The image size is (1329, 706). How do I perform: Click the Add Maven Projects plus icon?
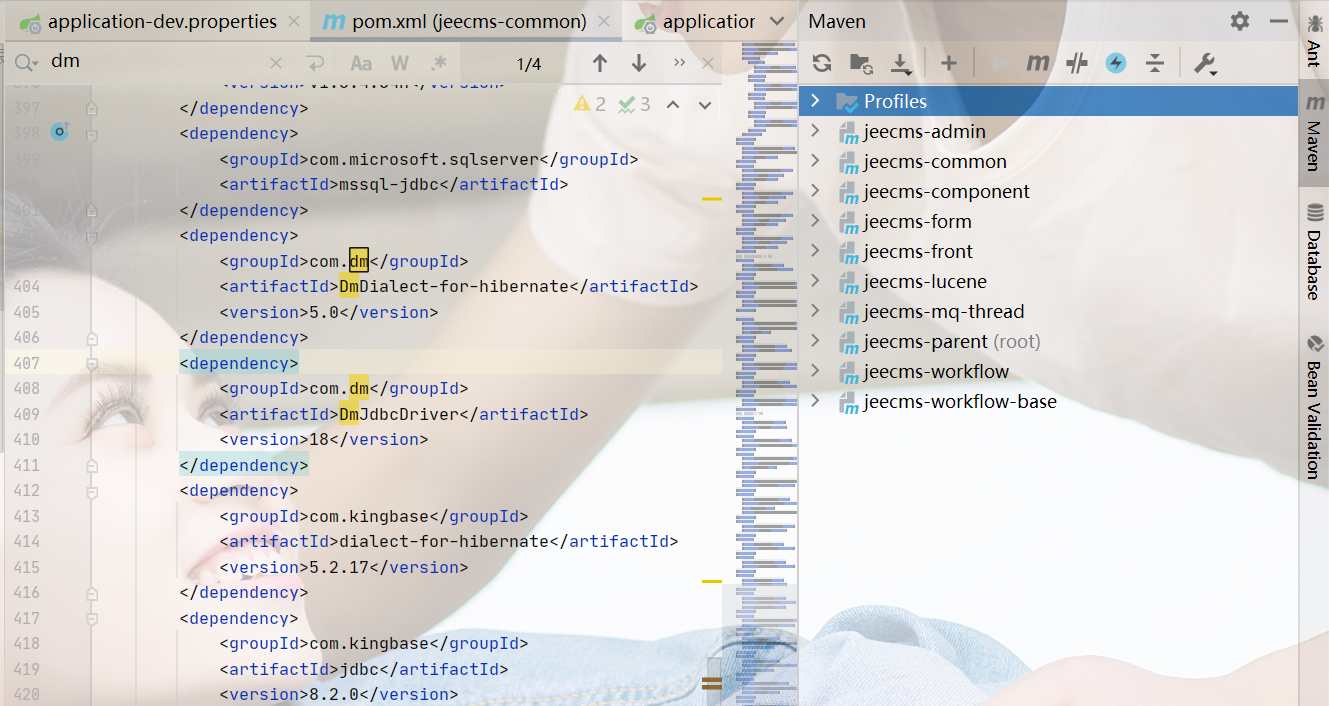[x=949, y=63]
